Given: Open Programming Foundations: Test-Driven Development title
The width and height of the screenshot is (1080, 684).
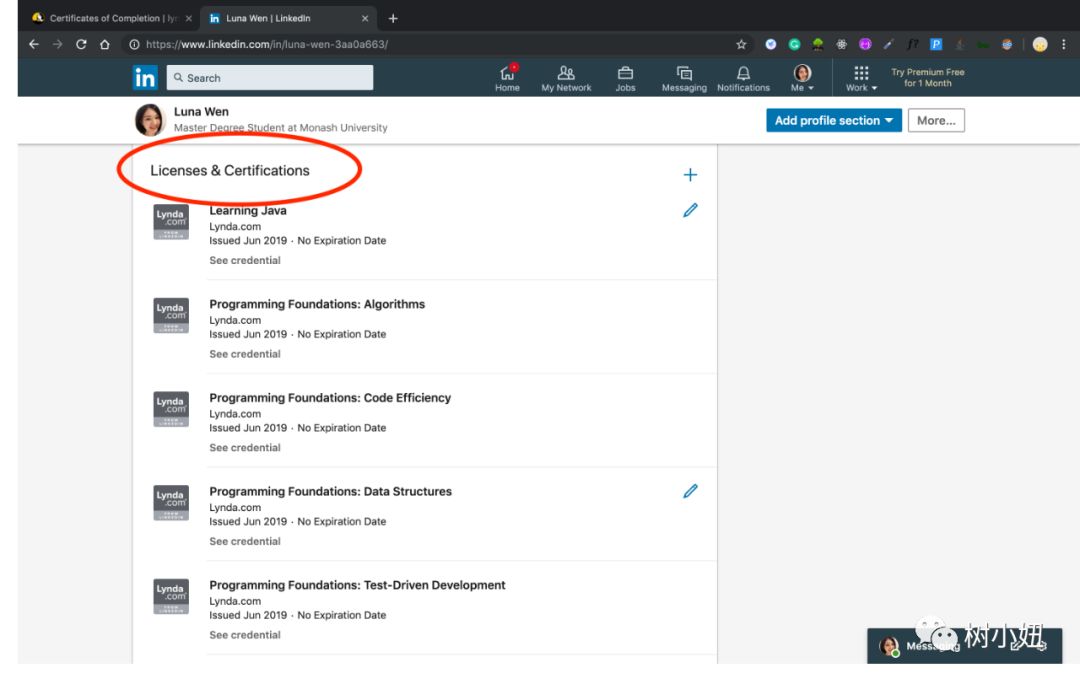Looking at the screenshot, I should 357,585.
